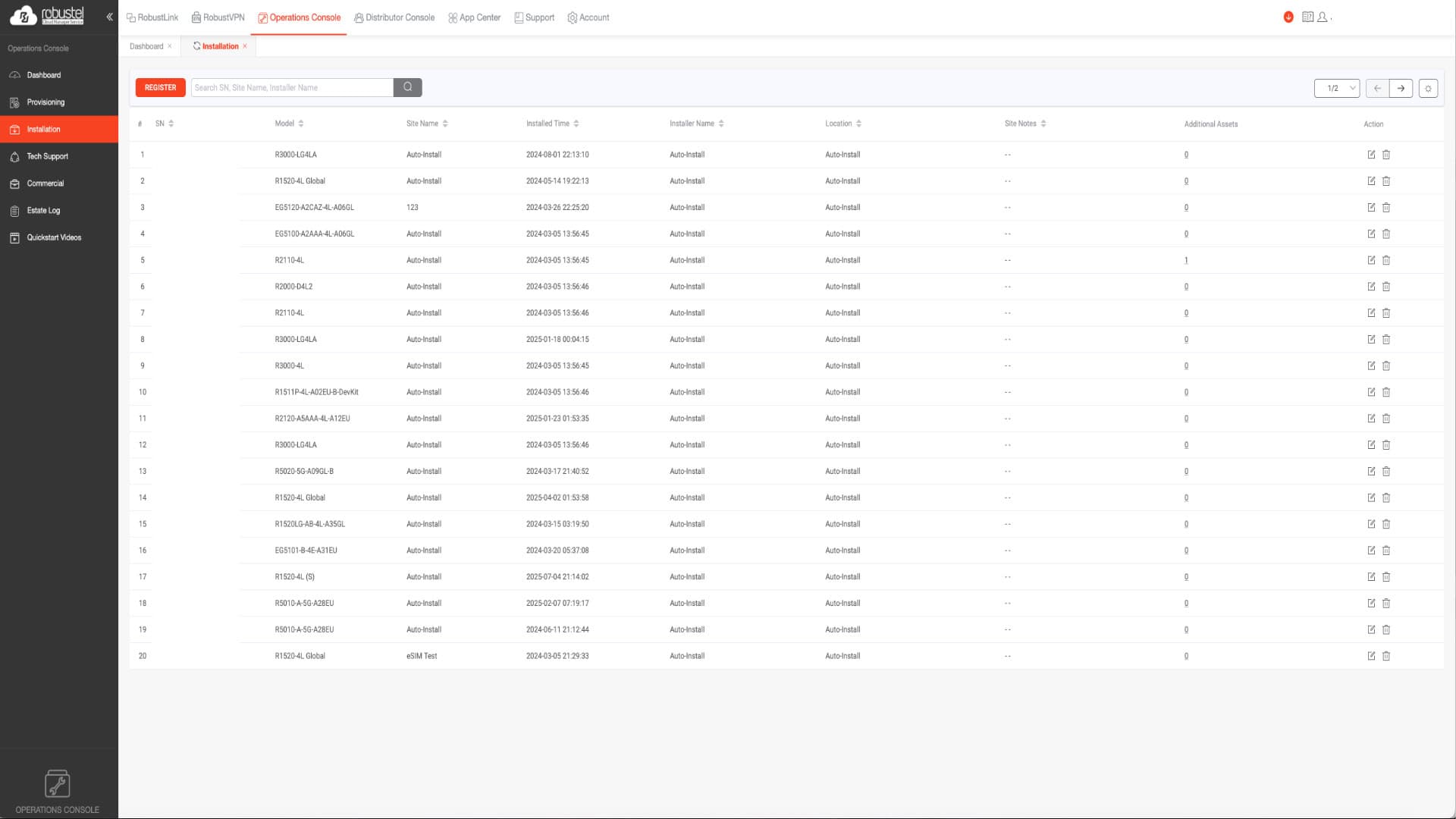Image resolution: width=1456 pixels, height=819 pixels.
Task: Edit row 1 R3000-LG4LA entry
Action: 1371,155
